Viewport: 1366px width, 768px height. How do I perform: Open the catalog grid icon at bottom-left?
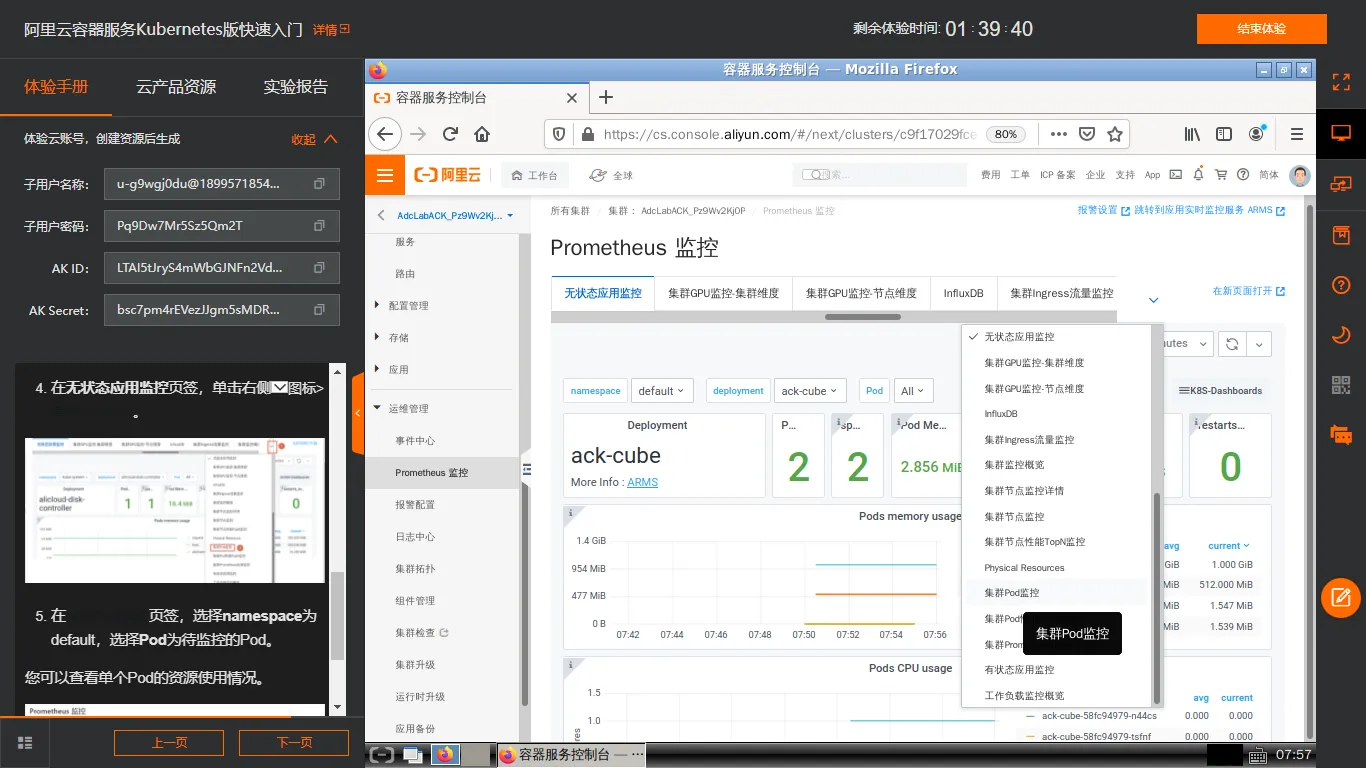(26, 742)
